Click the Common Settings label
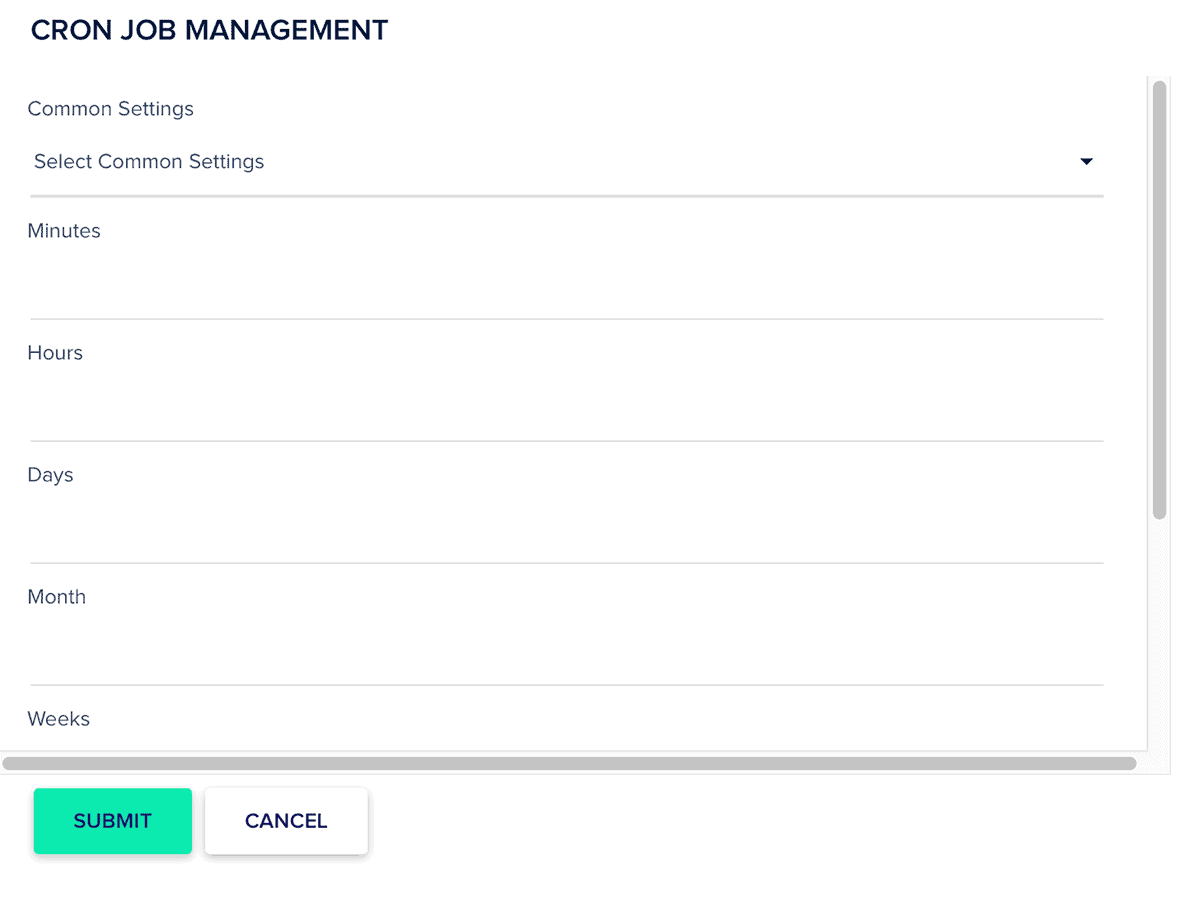This screenshot has height=902, width=1200. point(111,109)
